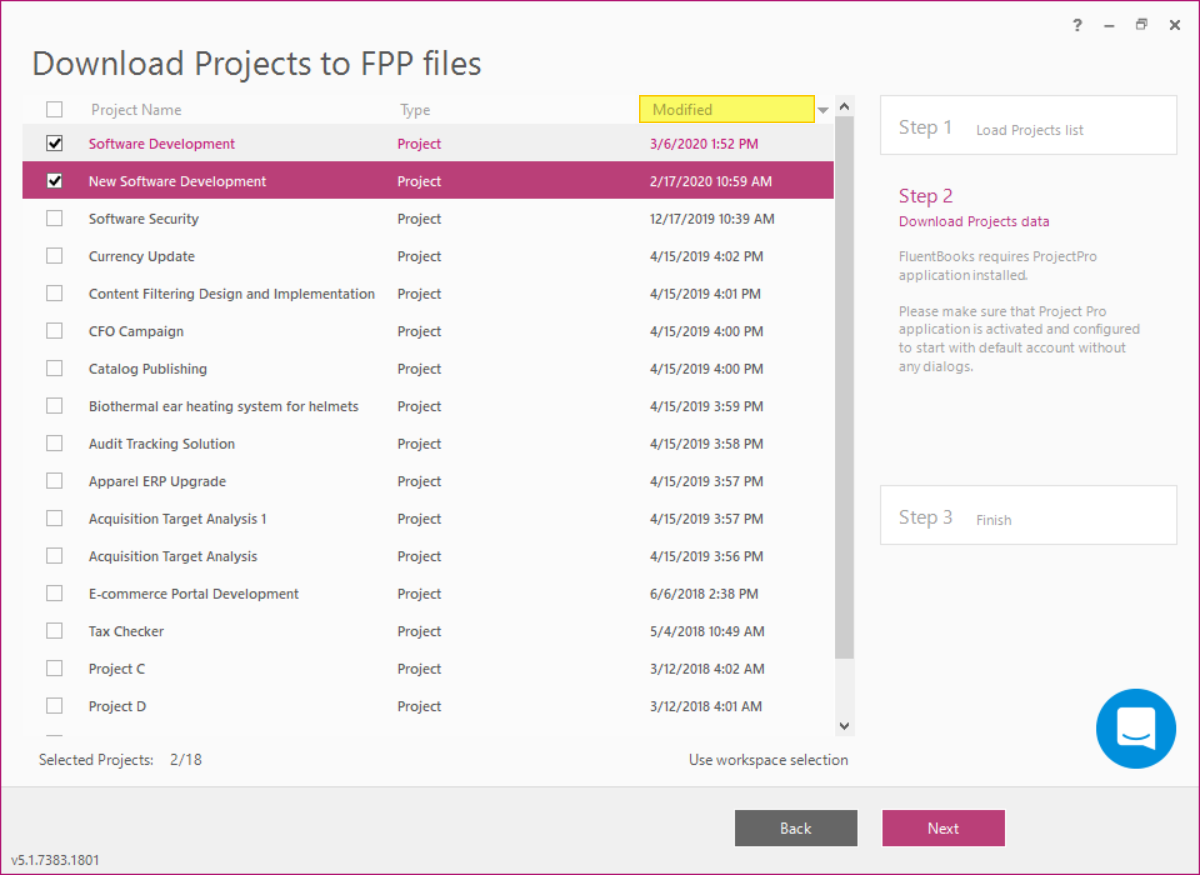The height and width of the screenshot is (875, 1200).
Task: Click the Currency Update project name
Action: pos(142,256)
